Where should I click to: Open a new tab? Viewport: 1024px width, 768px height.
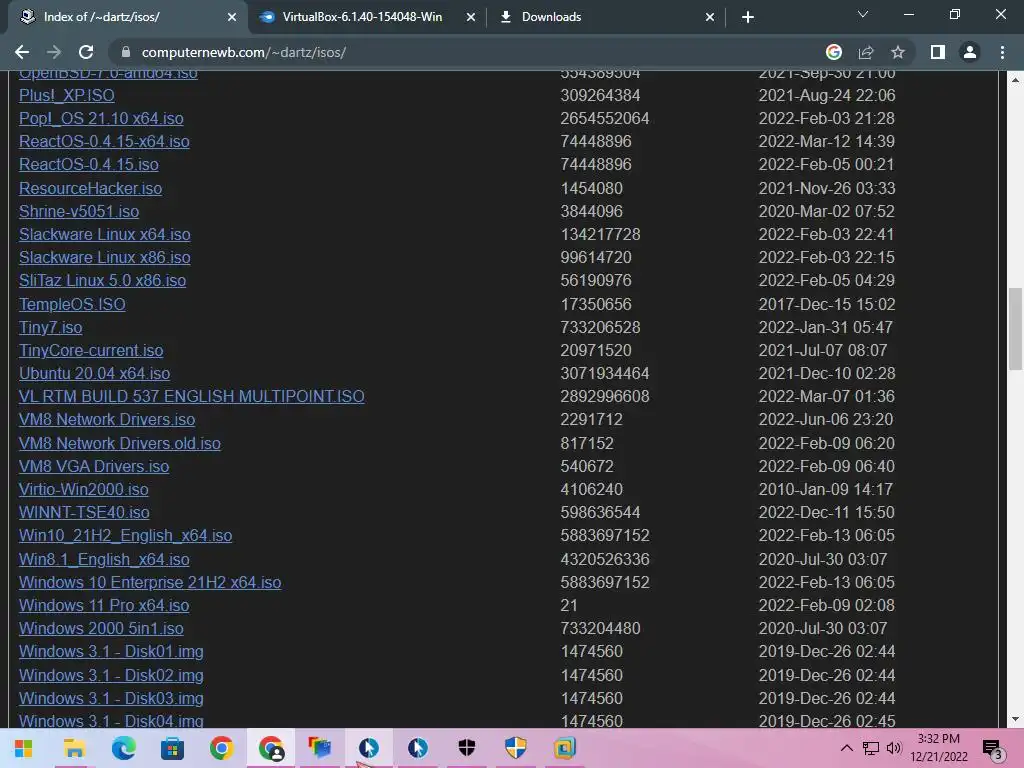click(x=748, y=17)
